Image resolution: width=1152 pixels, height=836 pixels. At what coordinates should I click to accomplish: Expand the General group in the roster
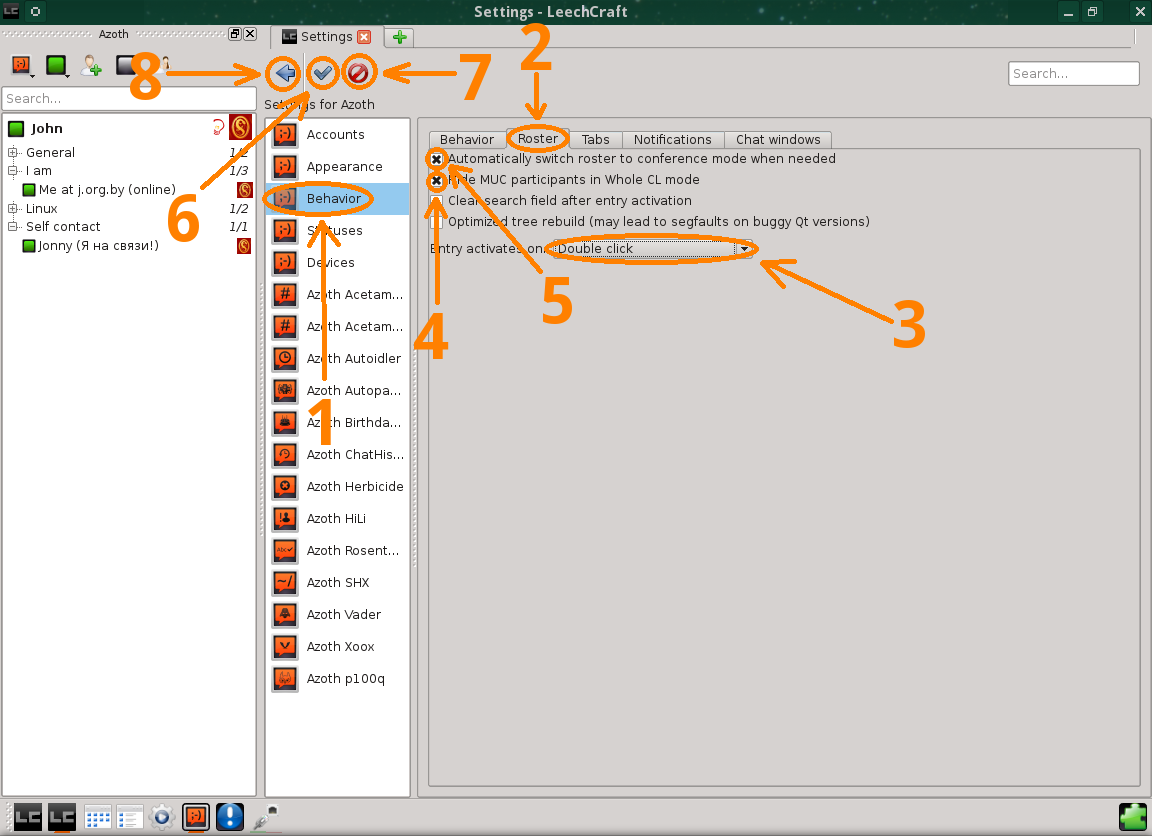pyautogui.click(x=12, y=153)
